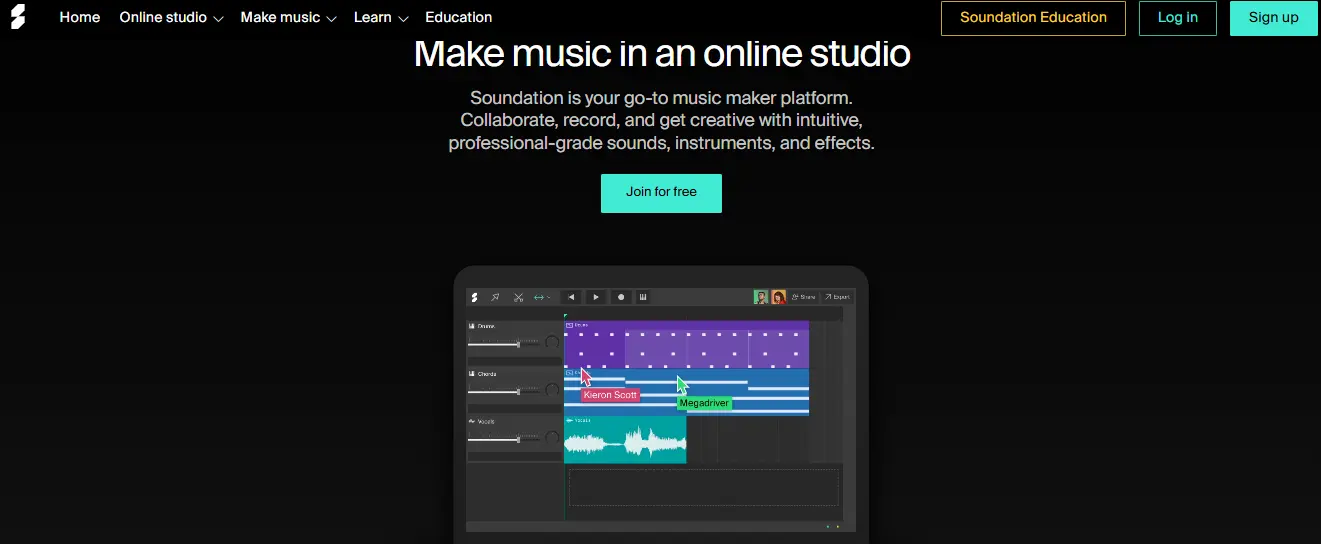Click the red Kieron Scott cursor arrow
1321x544 pixels.
pyautogui.click(x=586, y=377)
